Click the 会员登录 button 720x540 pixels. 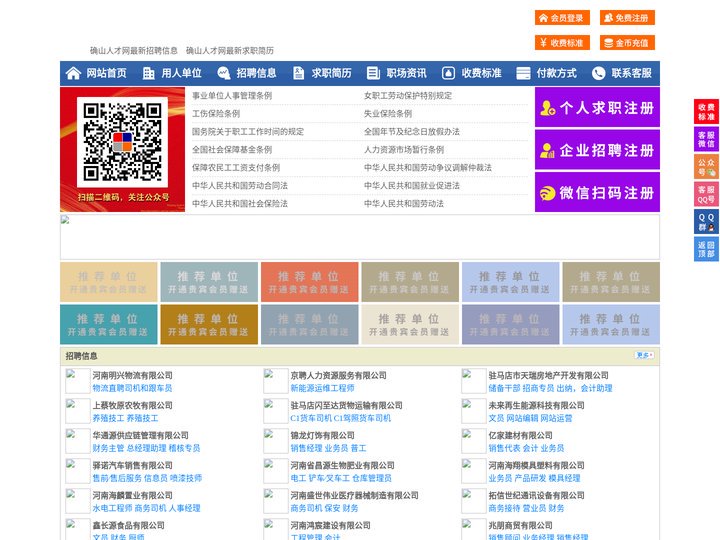coord(562,18)
